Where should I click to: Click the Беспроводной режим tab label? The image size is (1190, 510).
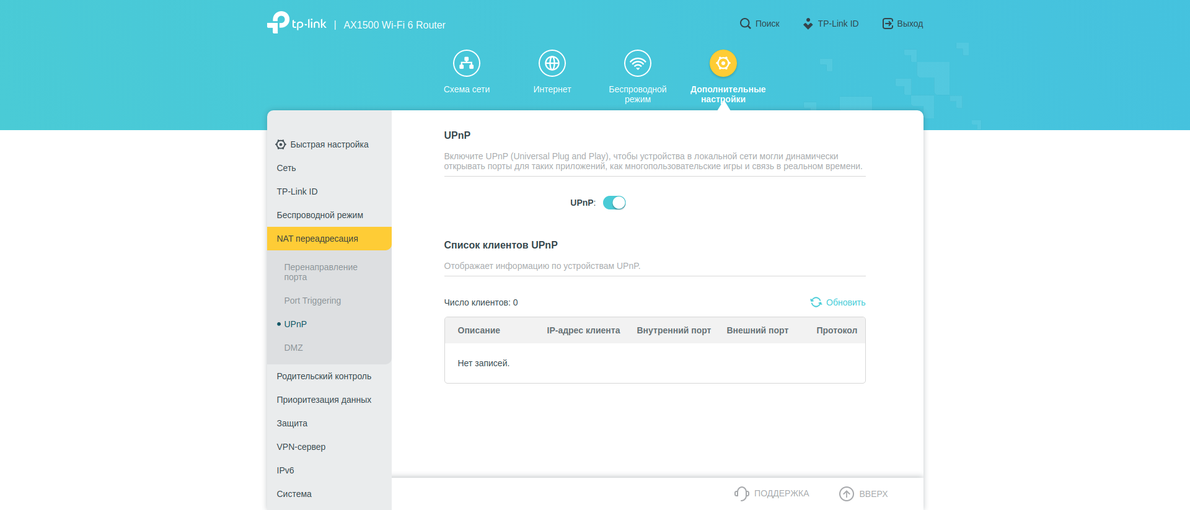click(x=638, y=94)
